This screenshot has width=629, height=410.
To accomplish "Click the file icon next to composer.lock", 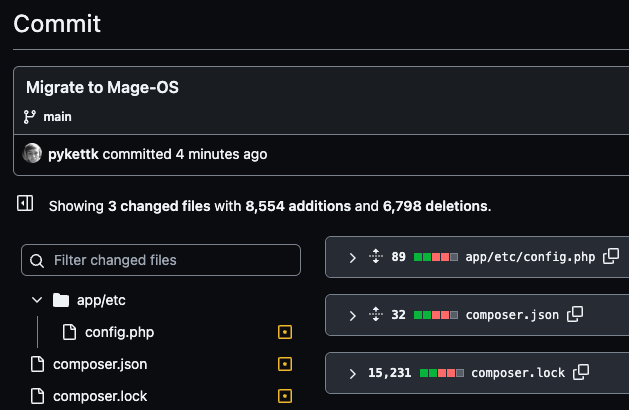I will (x=38, y=396).
